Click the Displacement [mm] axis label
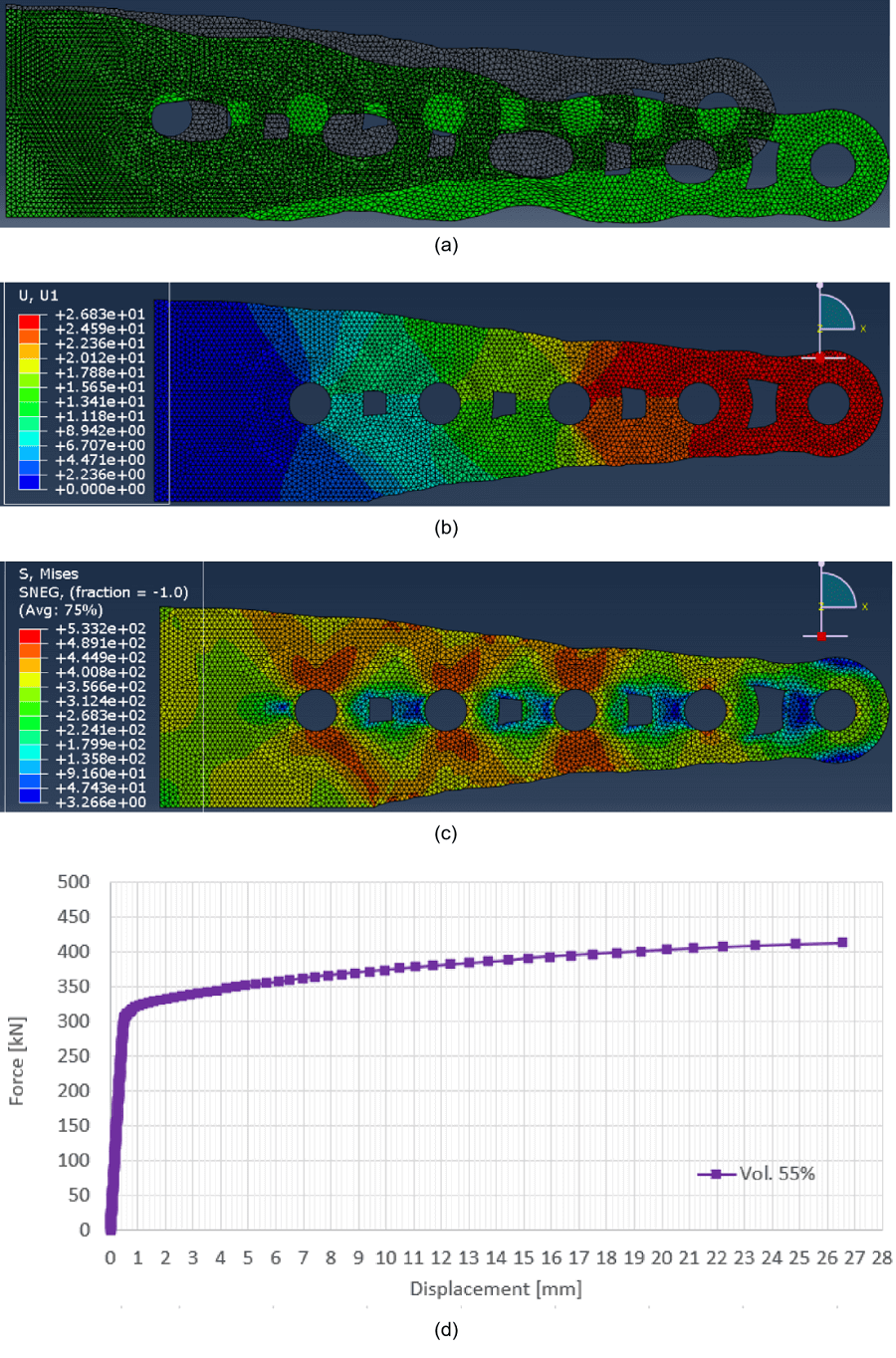 [496, 1288]
